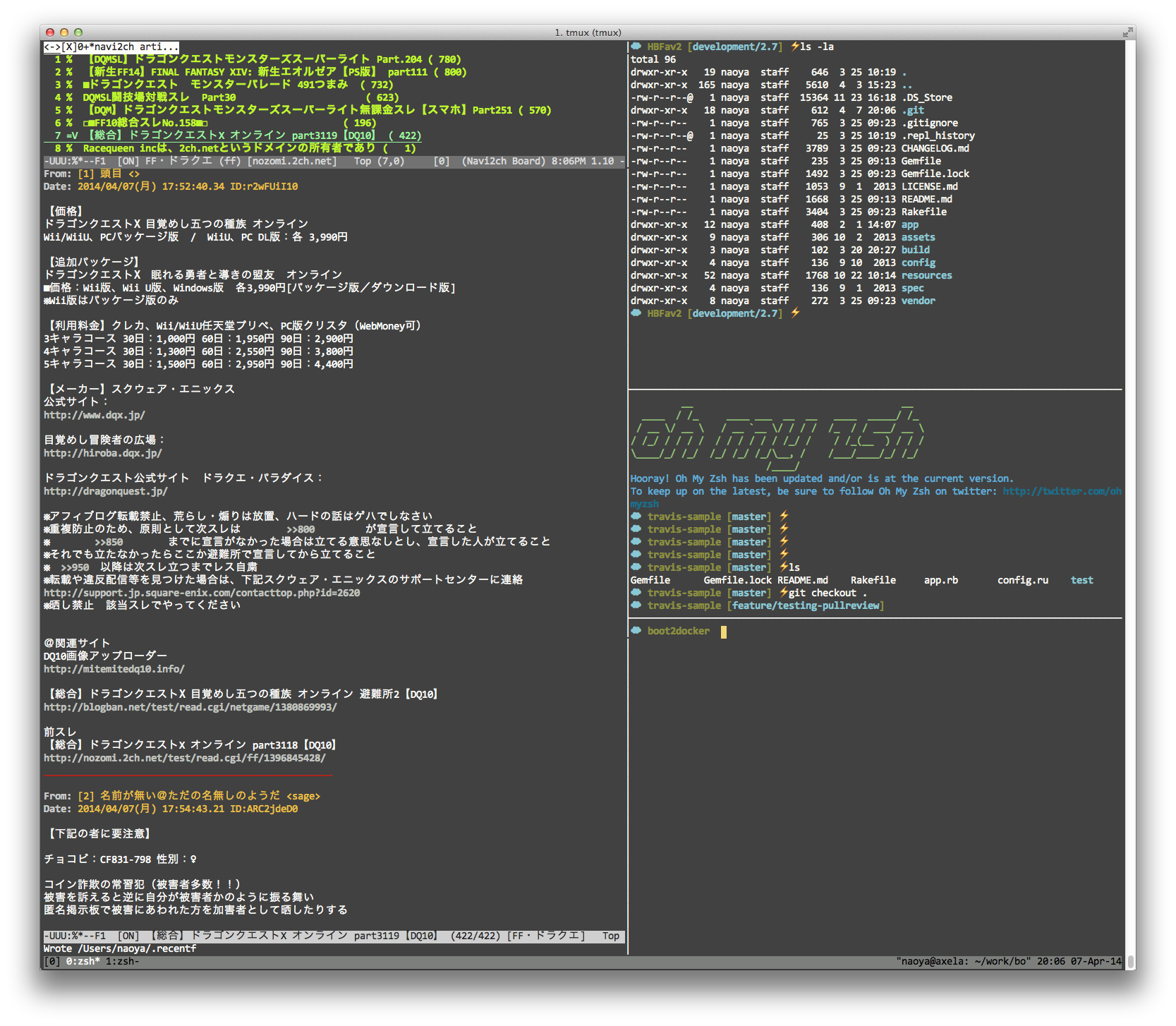Image resolution: width=1176 pixels, height=1026 pixels.
Task: Click the <sage> tag in post 2
Action: click(303, 796)
